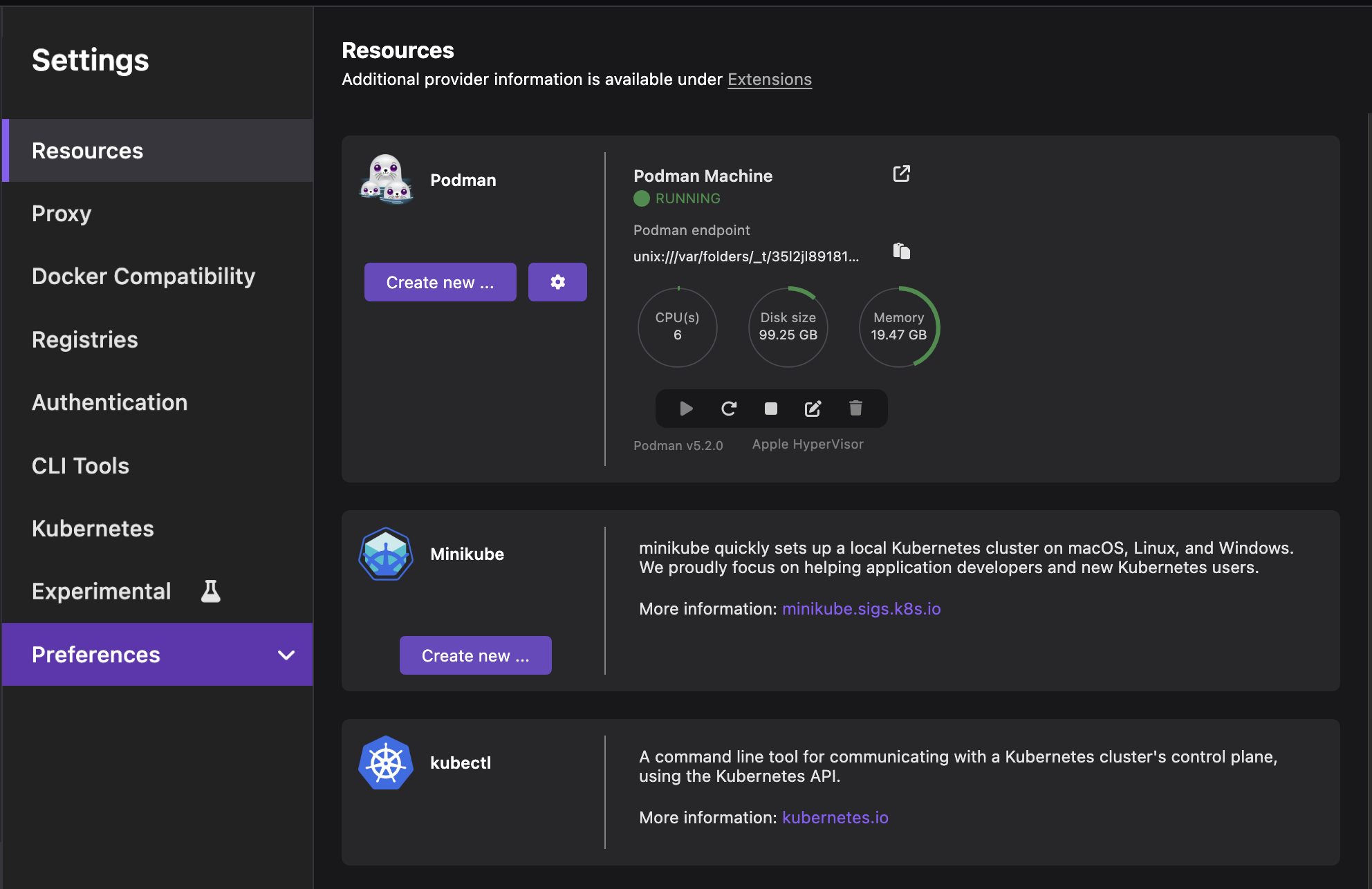1372x889 pixels.
Task: Delete the Podman machine
Action: (855, 409)
